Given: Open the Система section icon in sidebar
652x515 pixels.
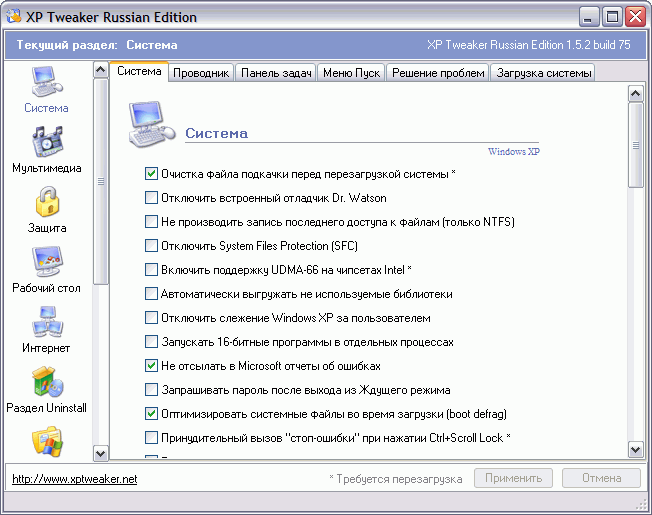Looking at the screenshot, I should pyautogui.click(x=47, y=81).
